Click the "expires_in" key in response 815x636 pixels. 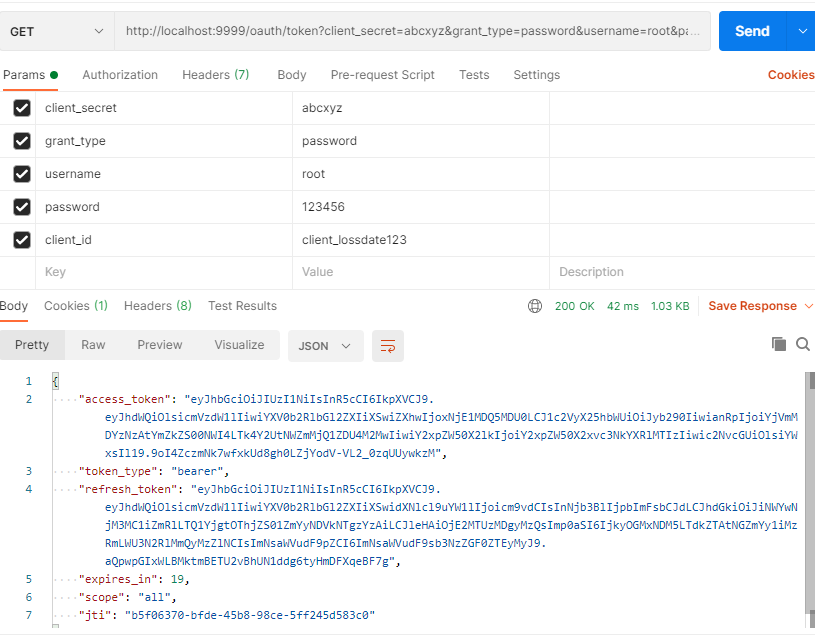(x=118, y=579)
